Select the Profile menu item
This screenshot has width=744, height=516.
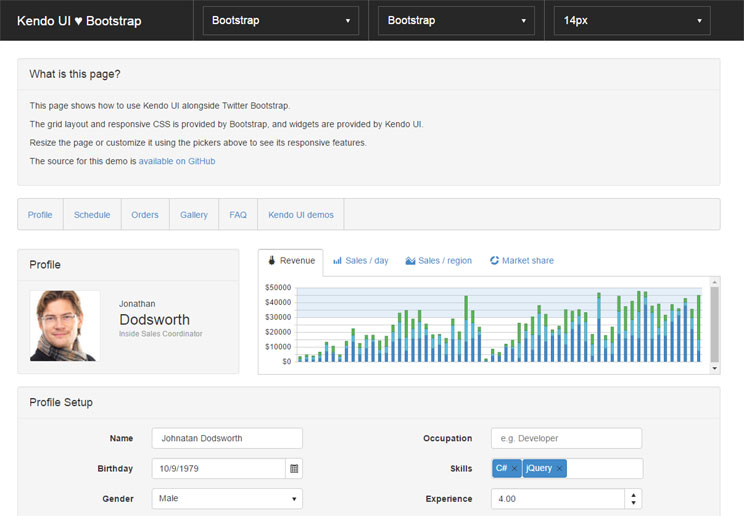pos(40,215)
